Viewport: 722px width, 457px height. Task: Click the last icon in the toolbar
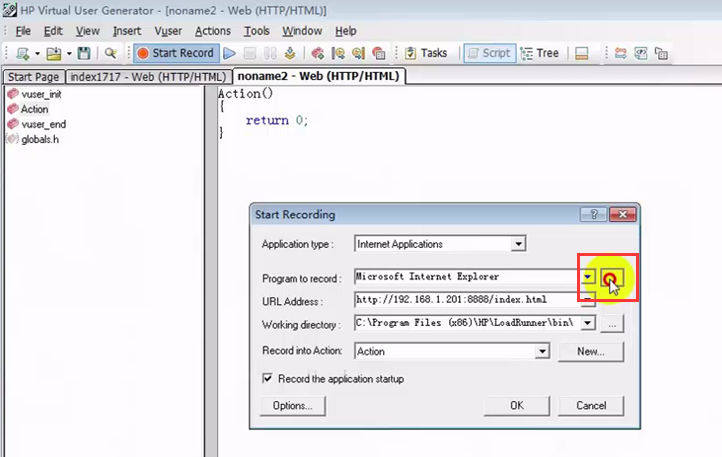pyautogui.click(x=661, y=53)
